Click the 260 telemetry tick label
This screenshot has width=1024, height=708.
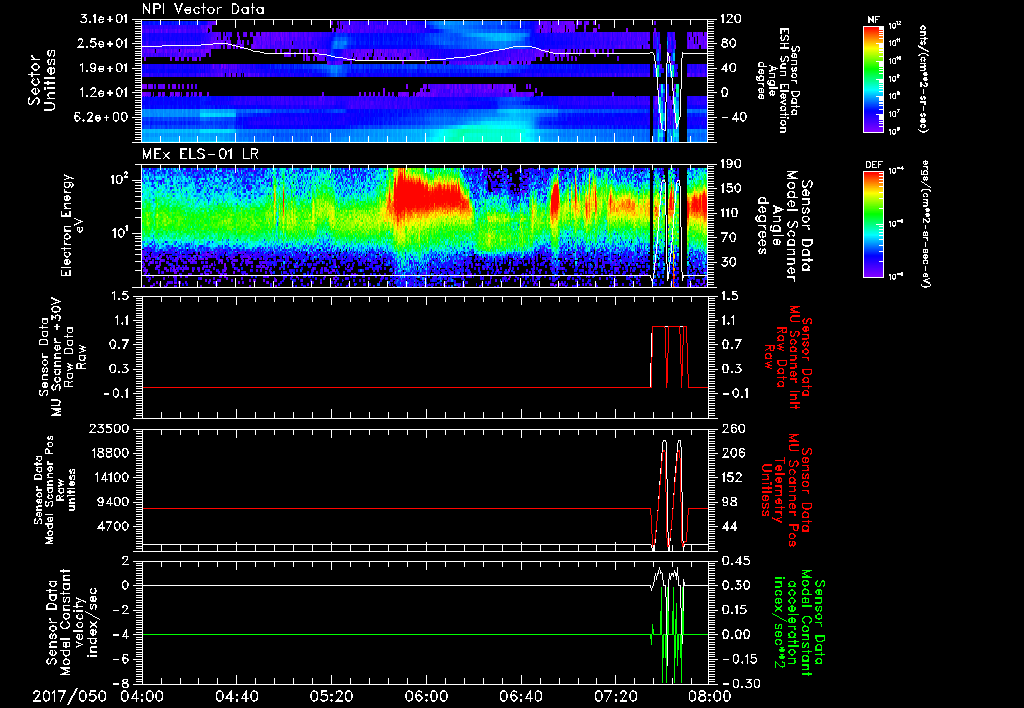click(732, 429)
